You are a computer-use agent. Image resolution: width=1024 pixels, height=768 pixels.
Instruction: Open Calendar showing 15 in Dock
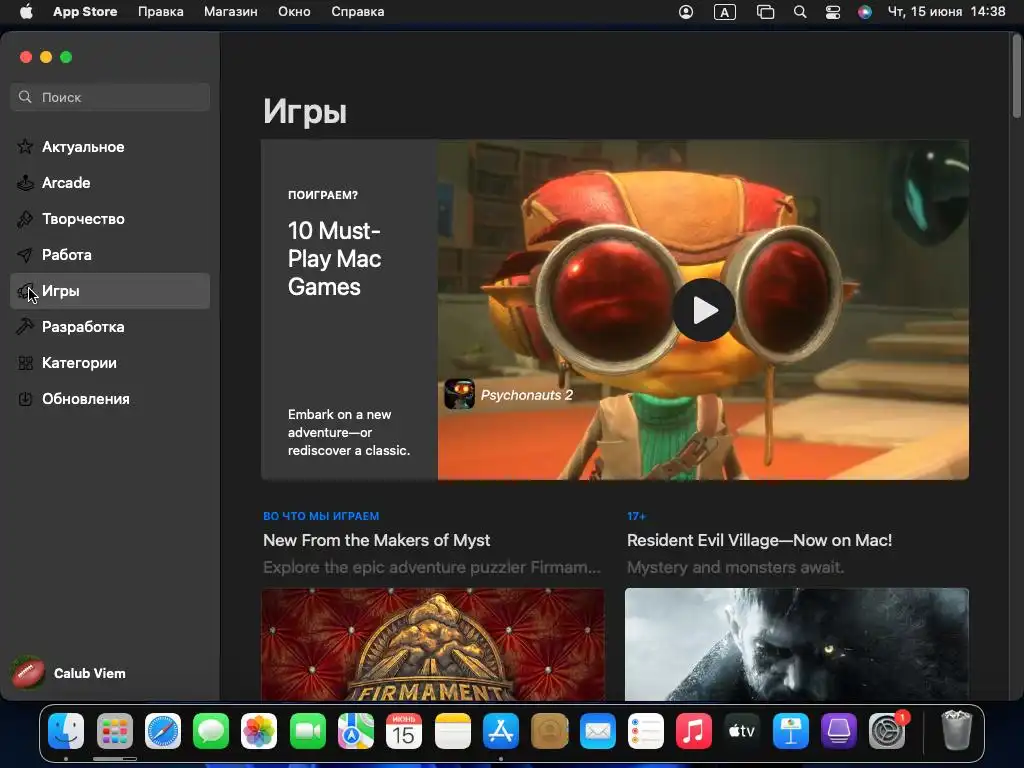click(404, 731)
